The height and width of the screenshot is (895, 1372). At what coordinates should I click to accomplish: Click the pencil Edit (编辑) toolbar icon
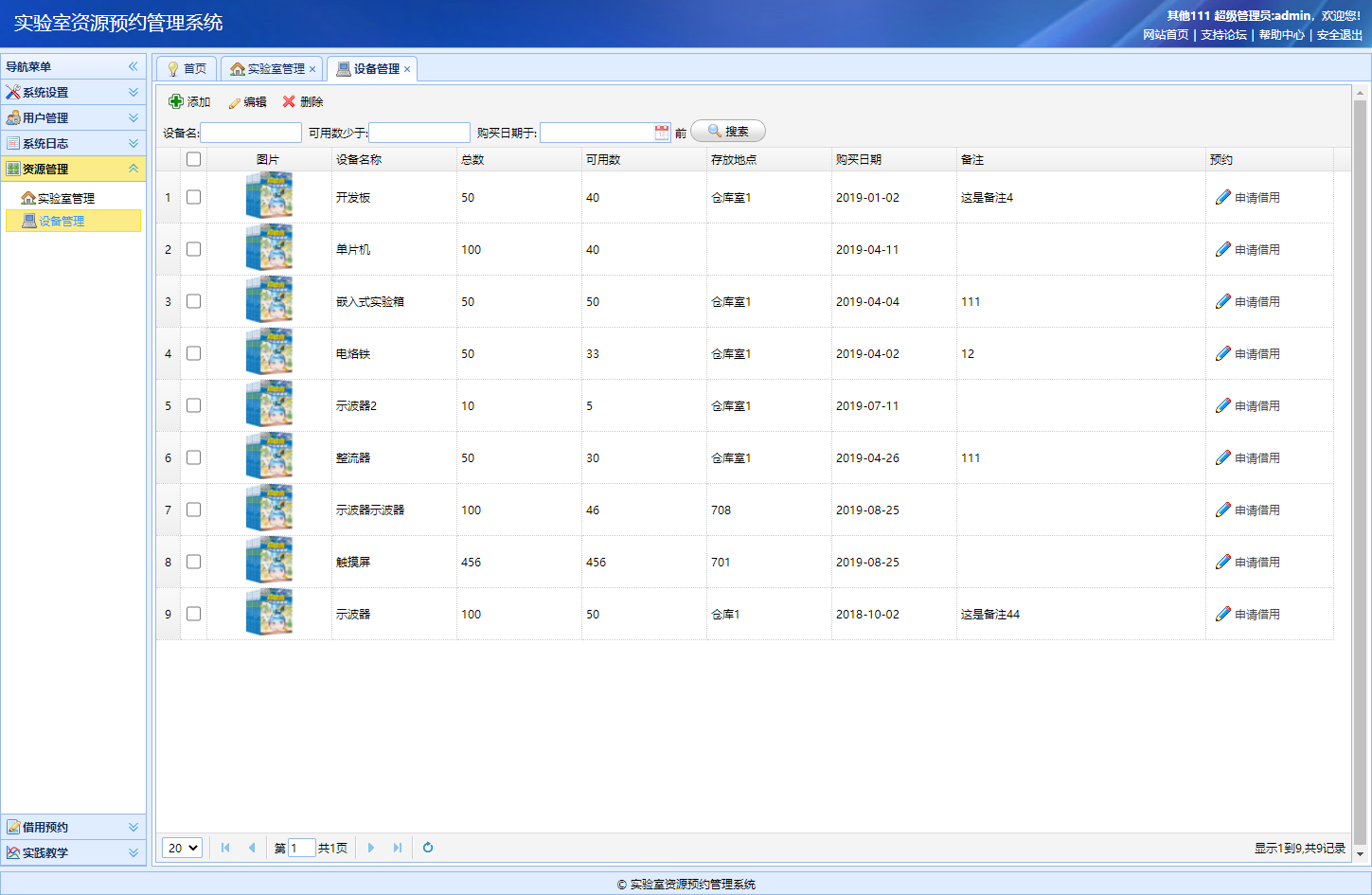click(x=234, y=102)
